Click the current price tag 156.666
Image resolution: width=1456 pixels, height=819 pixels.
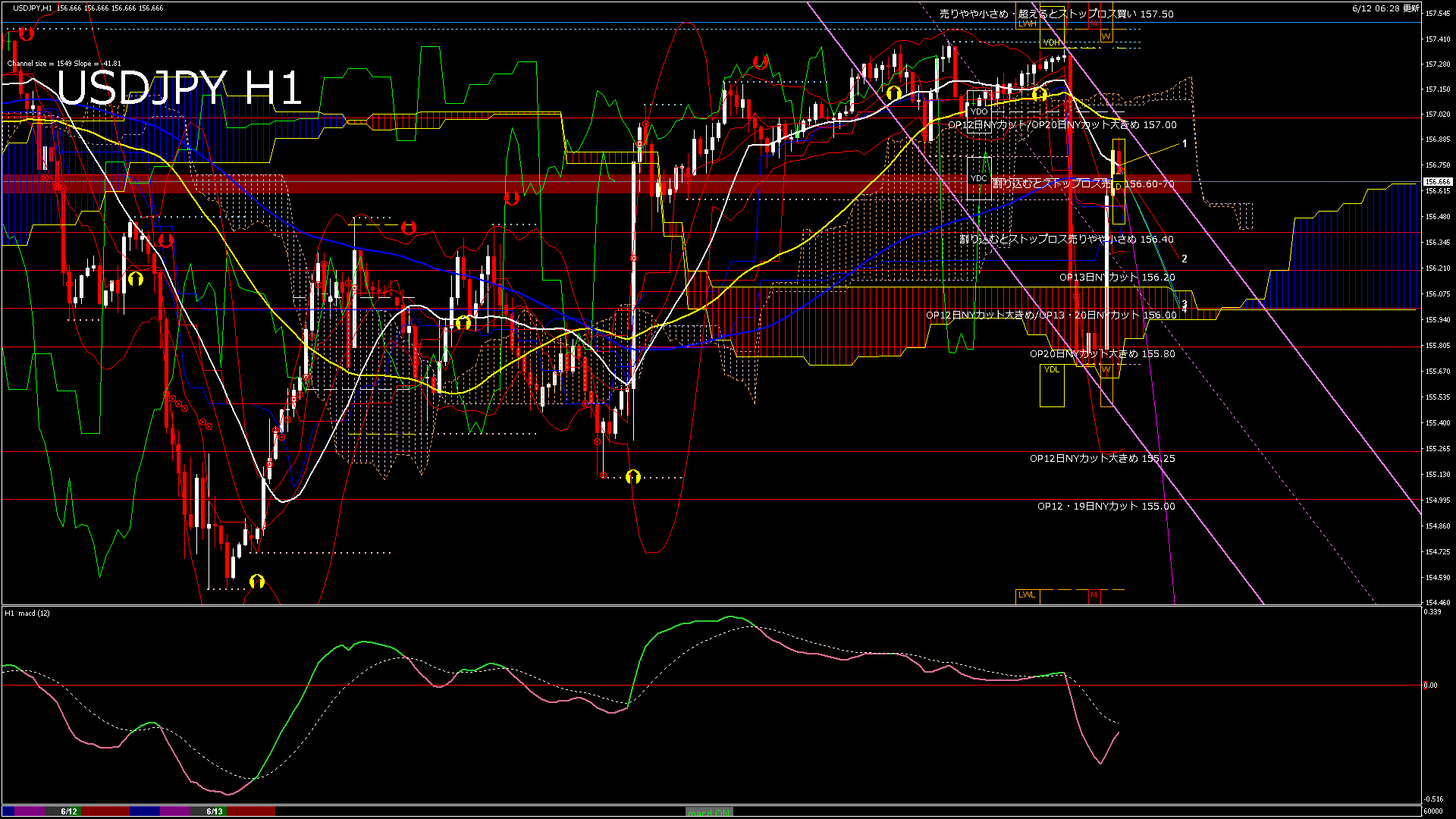point(1437,182)
